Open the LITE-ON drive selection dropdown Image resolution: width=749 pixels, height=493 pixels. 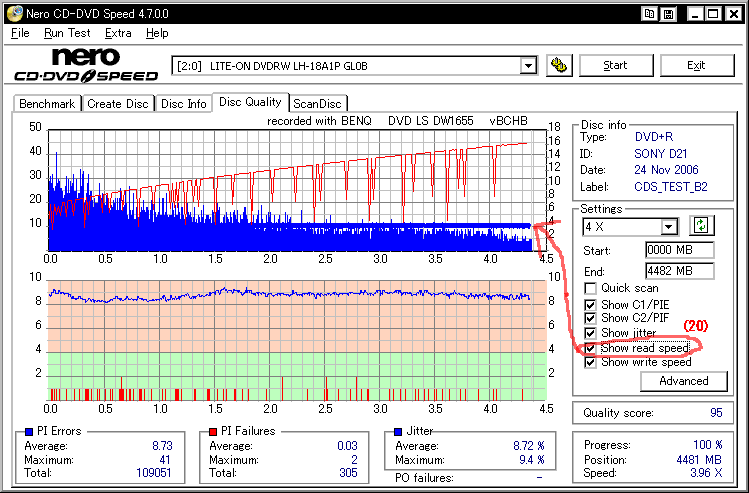coord(529,66)
